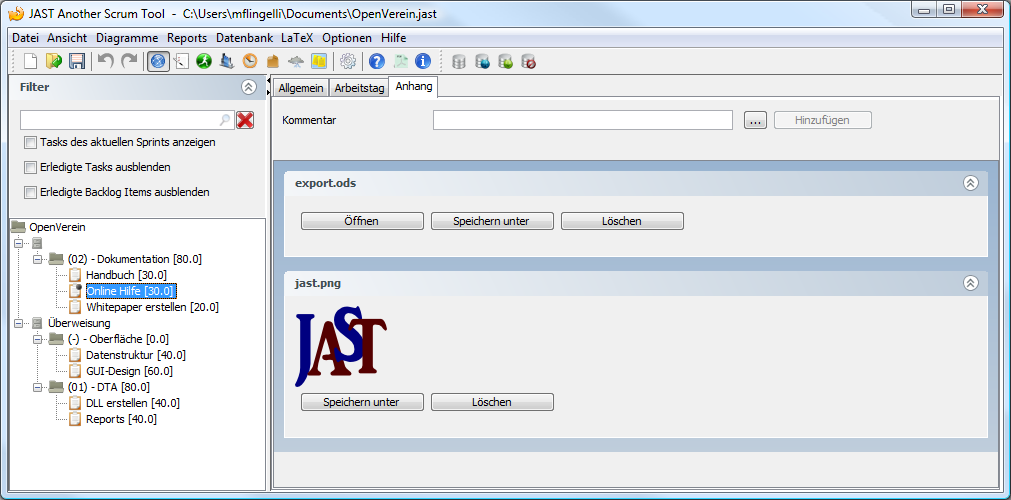Select the 'Reports [40.0]' tree task

(121, 419)
